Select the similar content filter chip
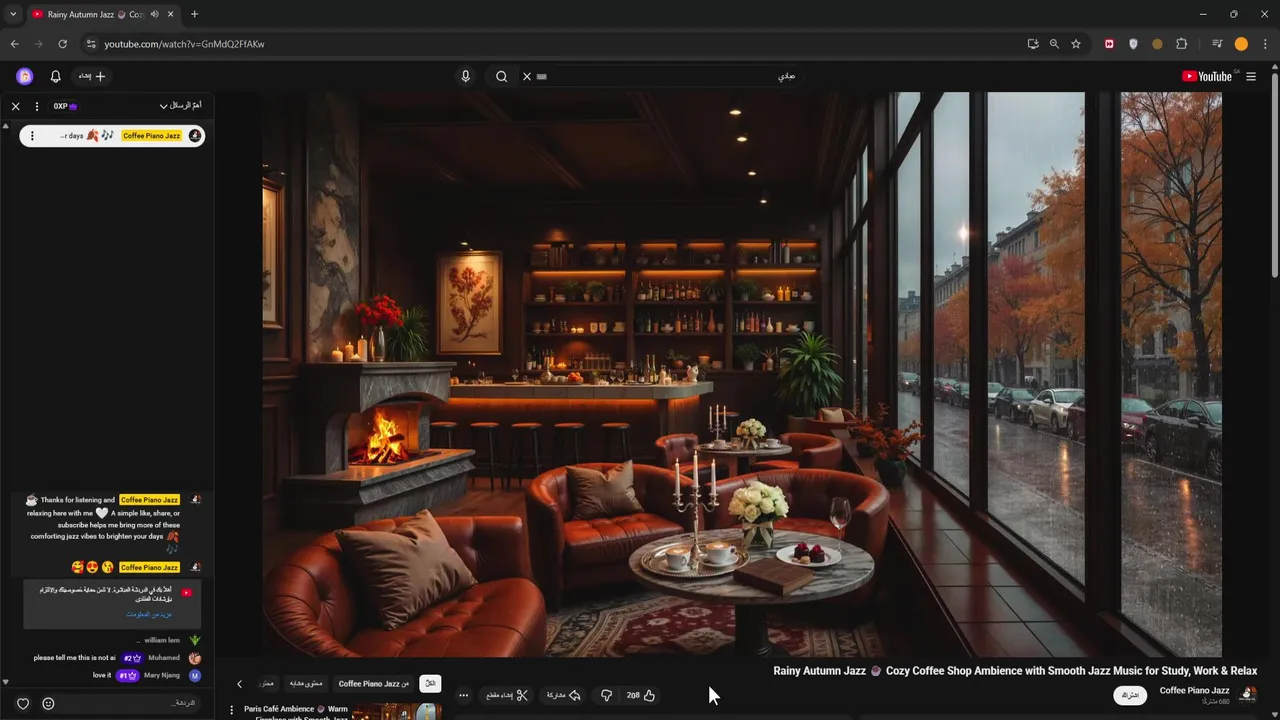Screen dimensions: 1280x720 [x=306, y=684]
